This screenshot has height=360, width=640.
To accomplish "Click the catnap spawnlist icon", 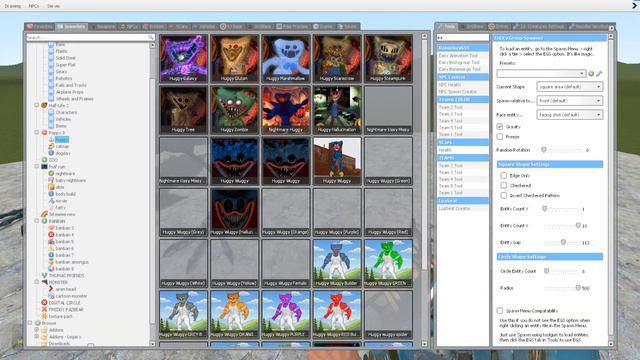I will 51,146.
